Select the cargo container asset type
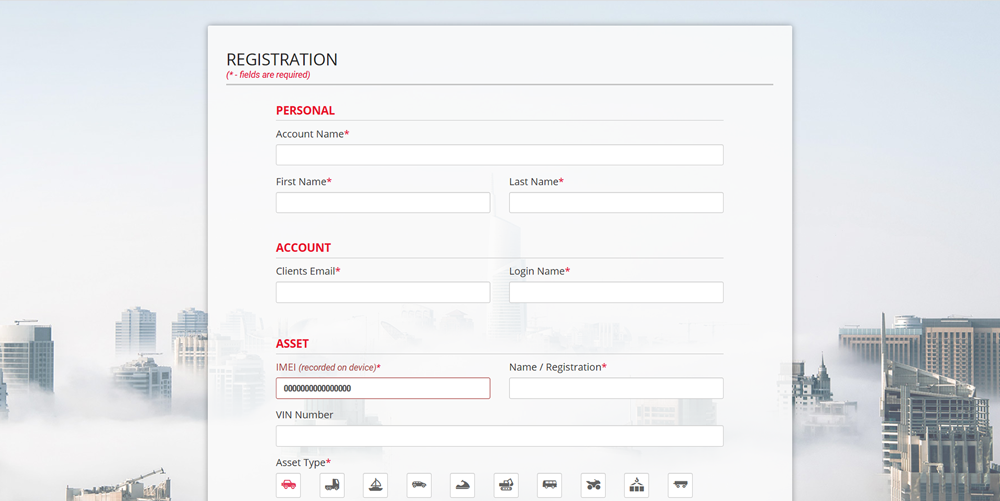 636,485
